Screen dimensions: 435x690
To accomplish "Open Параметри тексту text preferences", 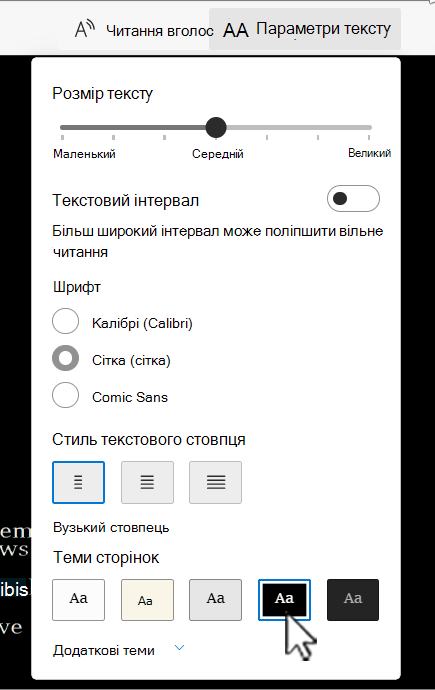I will [x=305, y=29].
